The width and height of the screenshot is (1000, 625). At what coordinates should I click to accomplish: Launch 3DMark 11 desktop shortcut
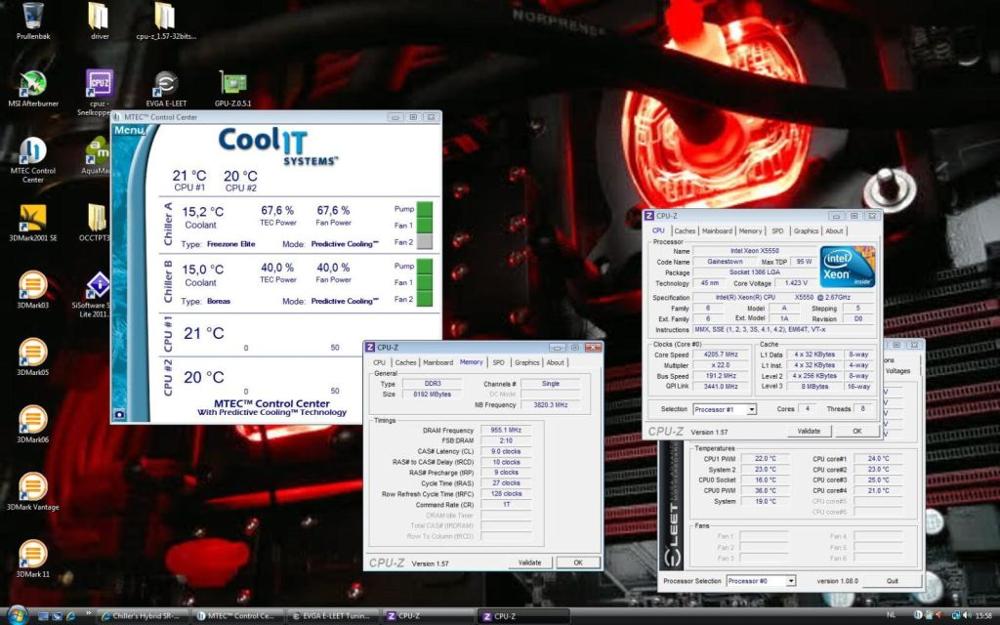pos(33,559)
